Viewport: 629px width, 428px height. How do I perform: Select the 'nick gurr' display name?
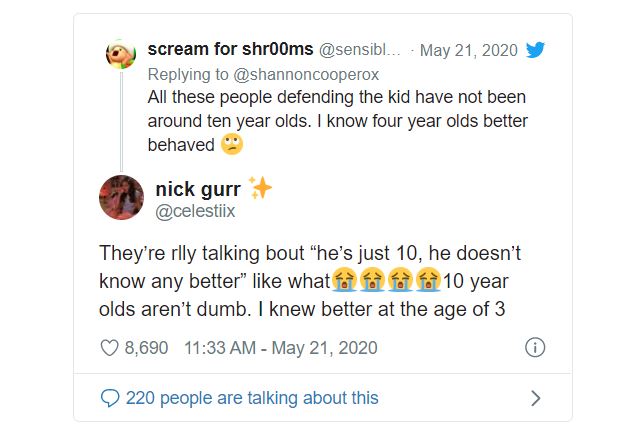(x=199, y=187)
